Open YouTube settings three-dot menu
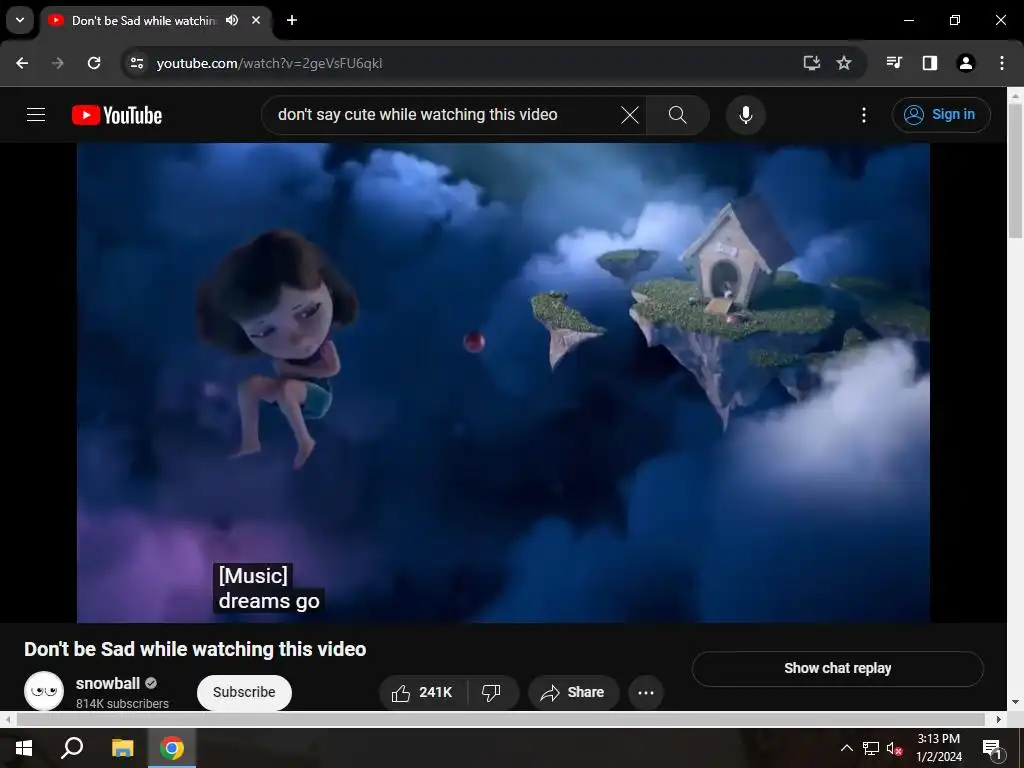 coord(864,115)
